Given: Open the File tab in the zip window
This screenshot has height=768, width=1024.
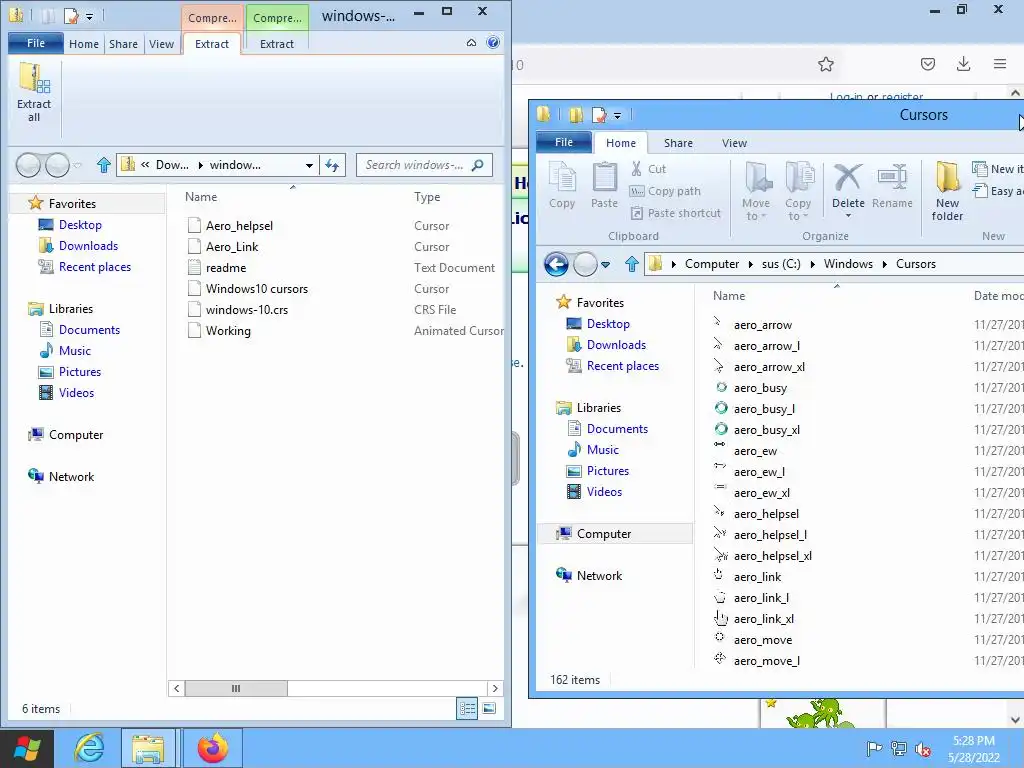Looking at the screenshot, I should coord(36,43).
